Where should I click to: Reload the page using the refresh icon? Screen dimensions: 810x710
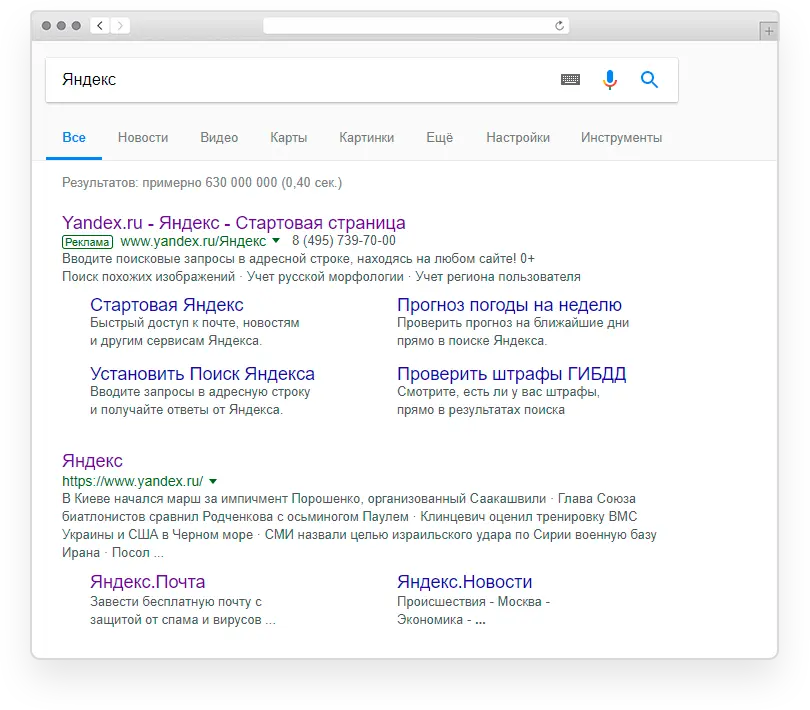point(559,25)
